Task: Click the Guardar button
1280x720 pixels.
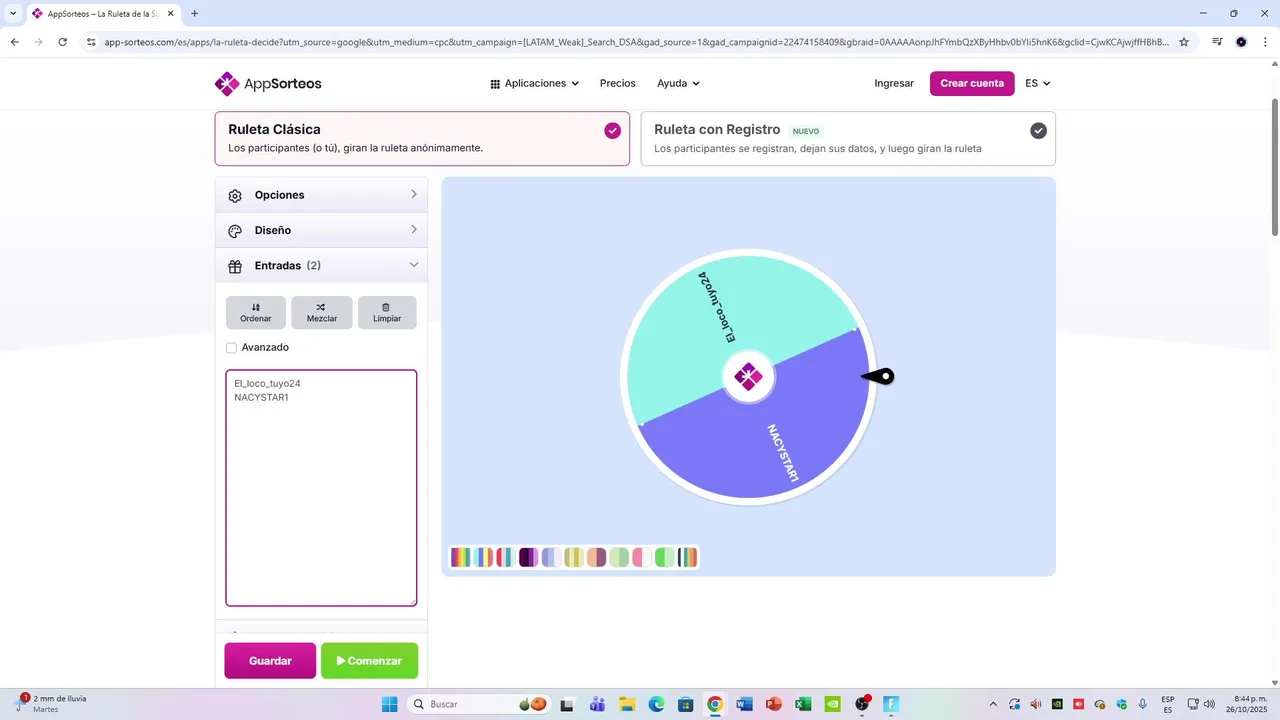Action: 270,661
